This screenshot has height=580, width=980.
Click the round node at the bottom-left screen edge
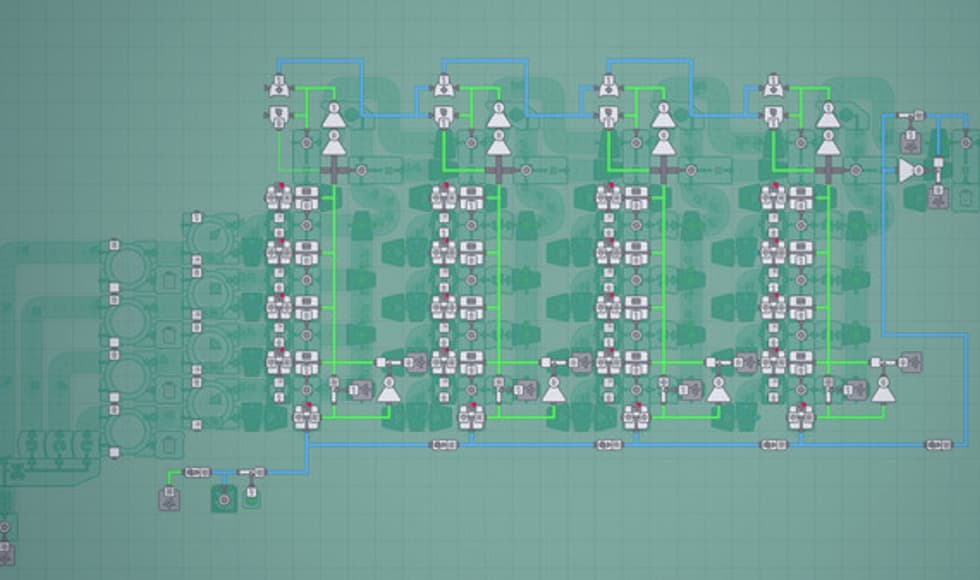pos(4,528)
